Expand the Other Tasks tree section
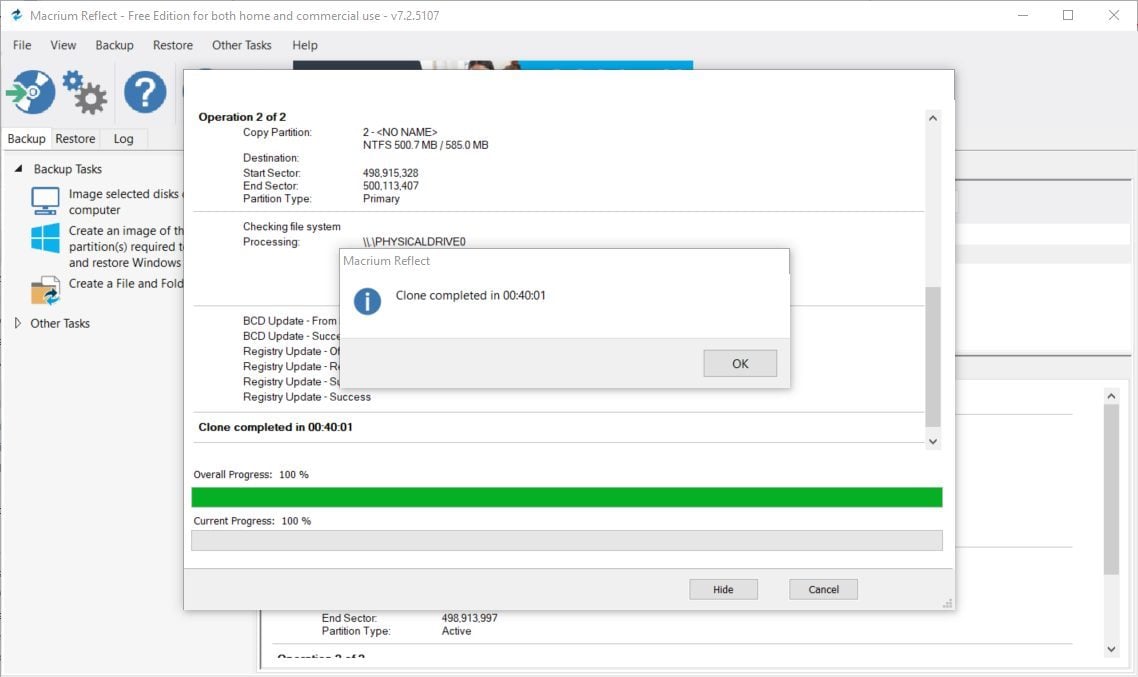The image size is (1138, 677). pyautogui.click(x=17, y=323)
